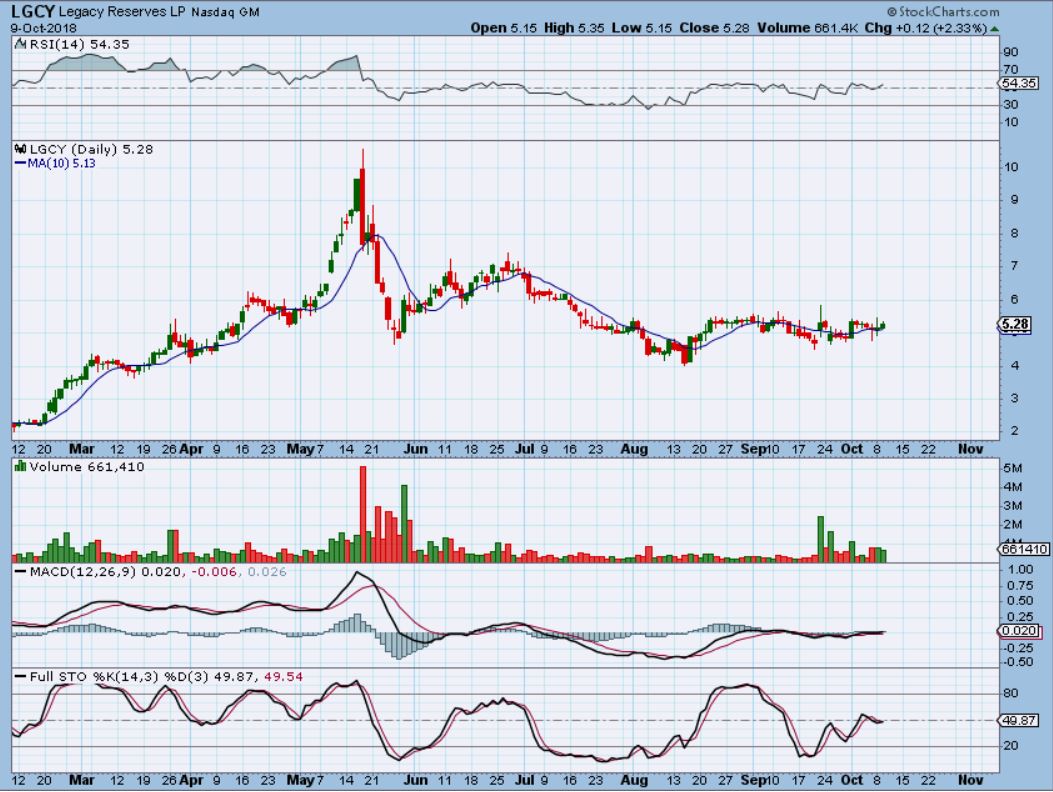Click 'Nov' on the date axis under stochastic panel

pos(970,780)
